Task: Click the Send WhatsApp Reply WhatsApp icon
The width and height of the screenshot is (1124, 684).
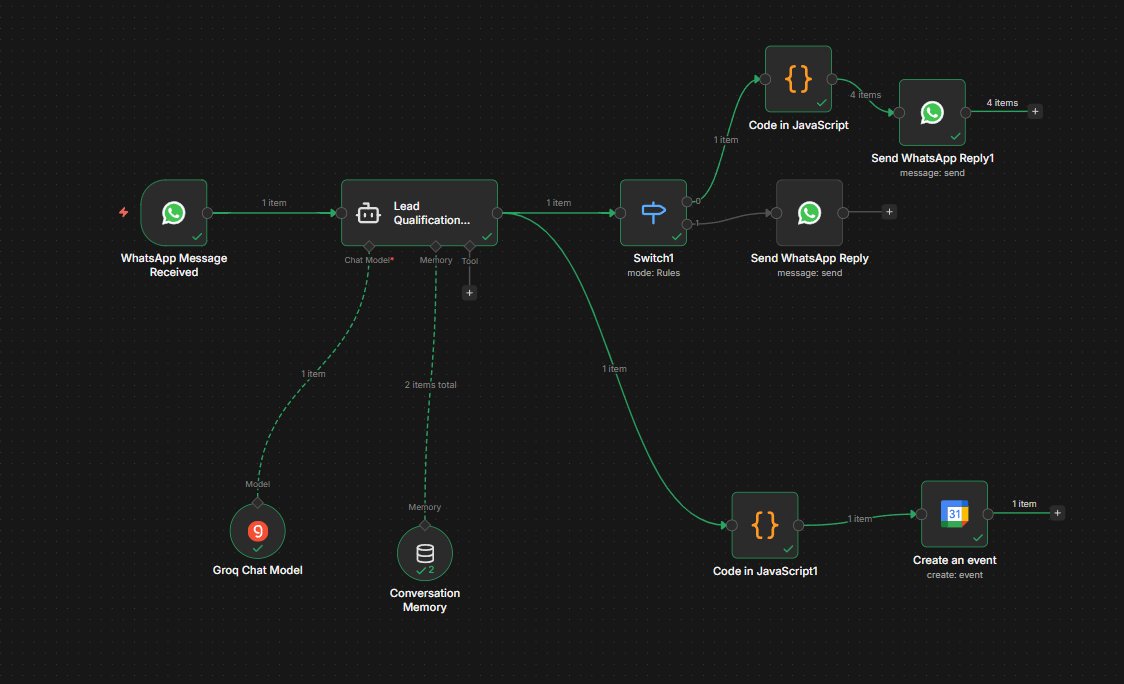Action: [x=810, y=212]
